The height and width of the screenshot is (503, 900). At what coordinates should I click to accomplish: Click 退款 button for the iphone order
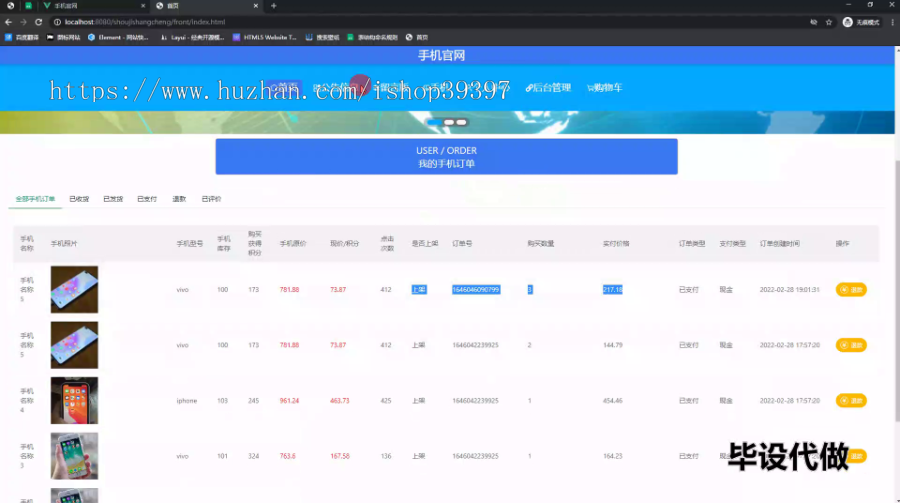[x=851, y=400]
